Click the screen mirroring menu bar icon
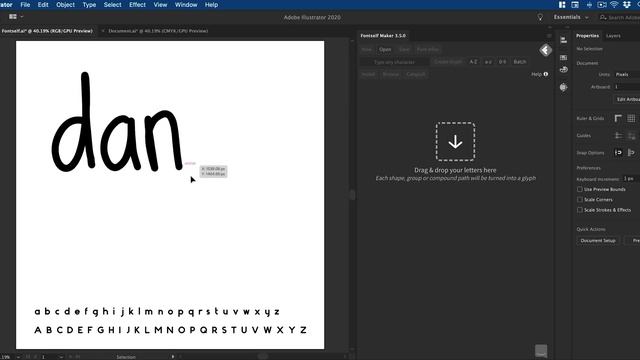 (602, 4)
